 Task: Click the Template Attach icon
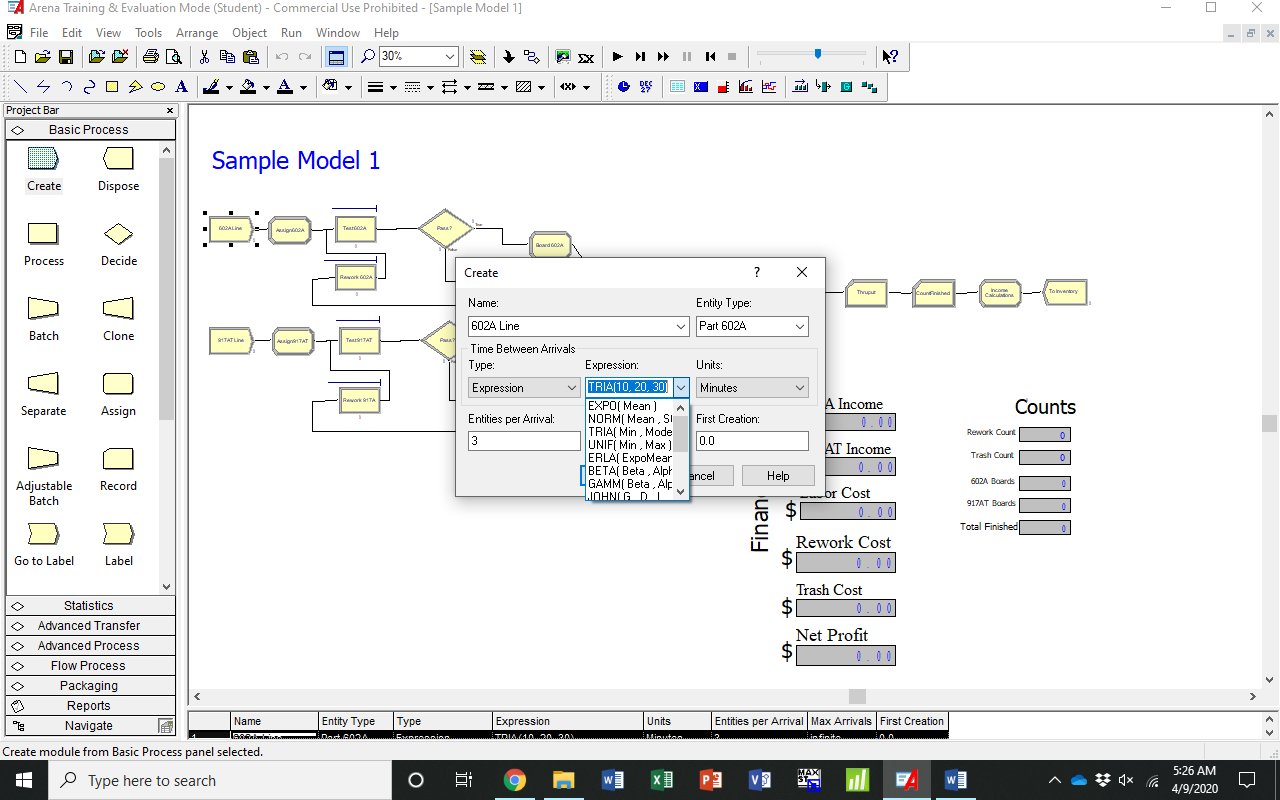(96, 57)
